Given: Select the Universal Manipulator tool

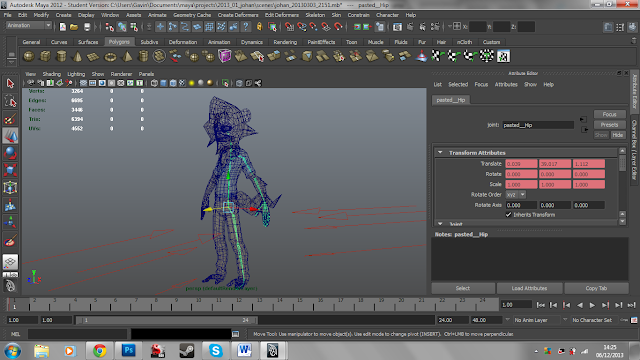Looking at the screenshot, I should click(10, 188).
